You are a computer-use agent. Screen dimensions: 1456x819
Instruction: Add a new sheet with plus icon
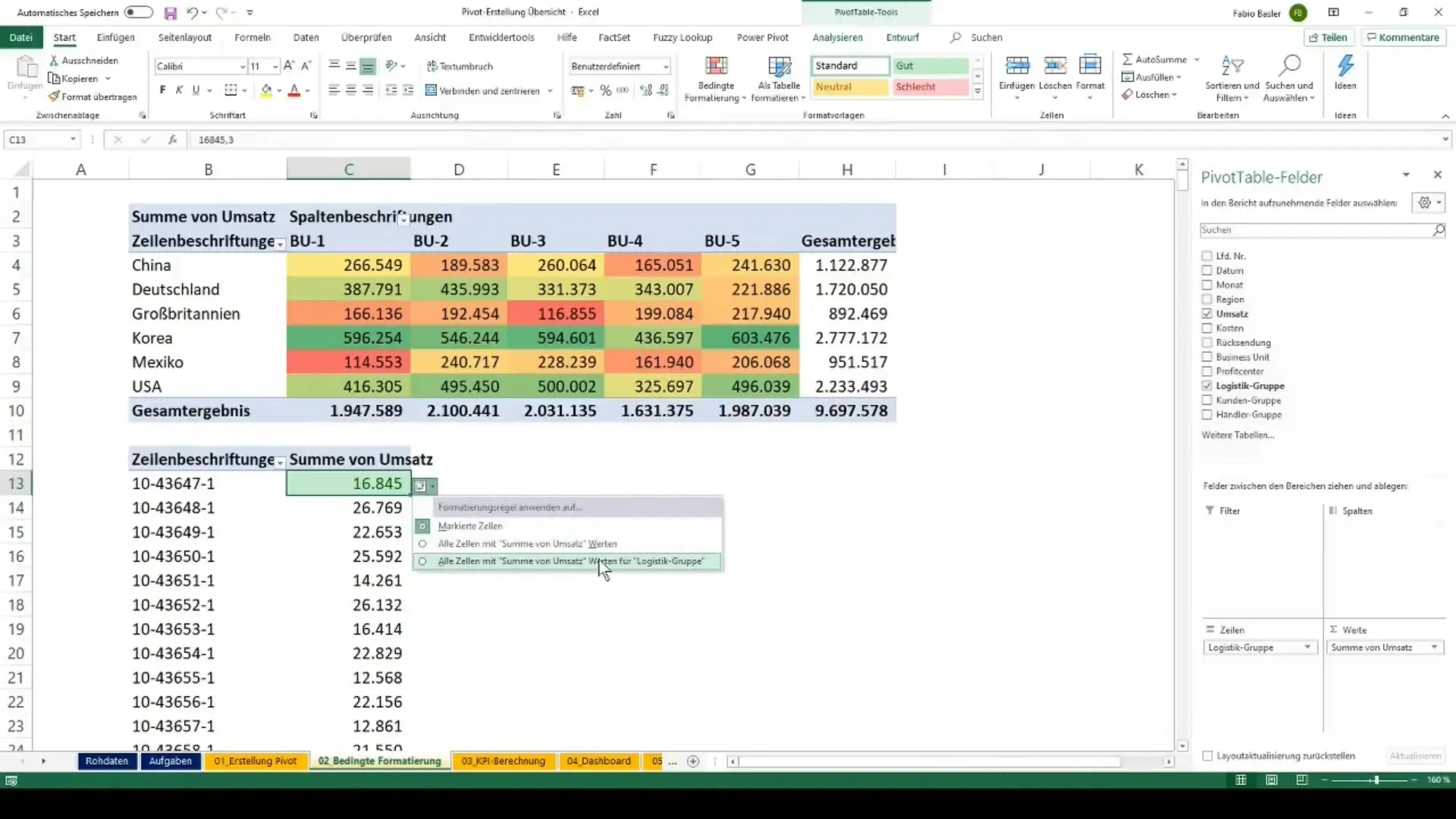click(x=693, y=761)
